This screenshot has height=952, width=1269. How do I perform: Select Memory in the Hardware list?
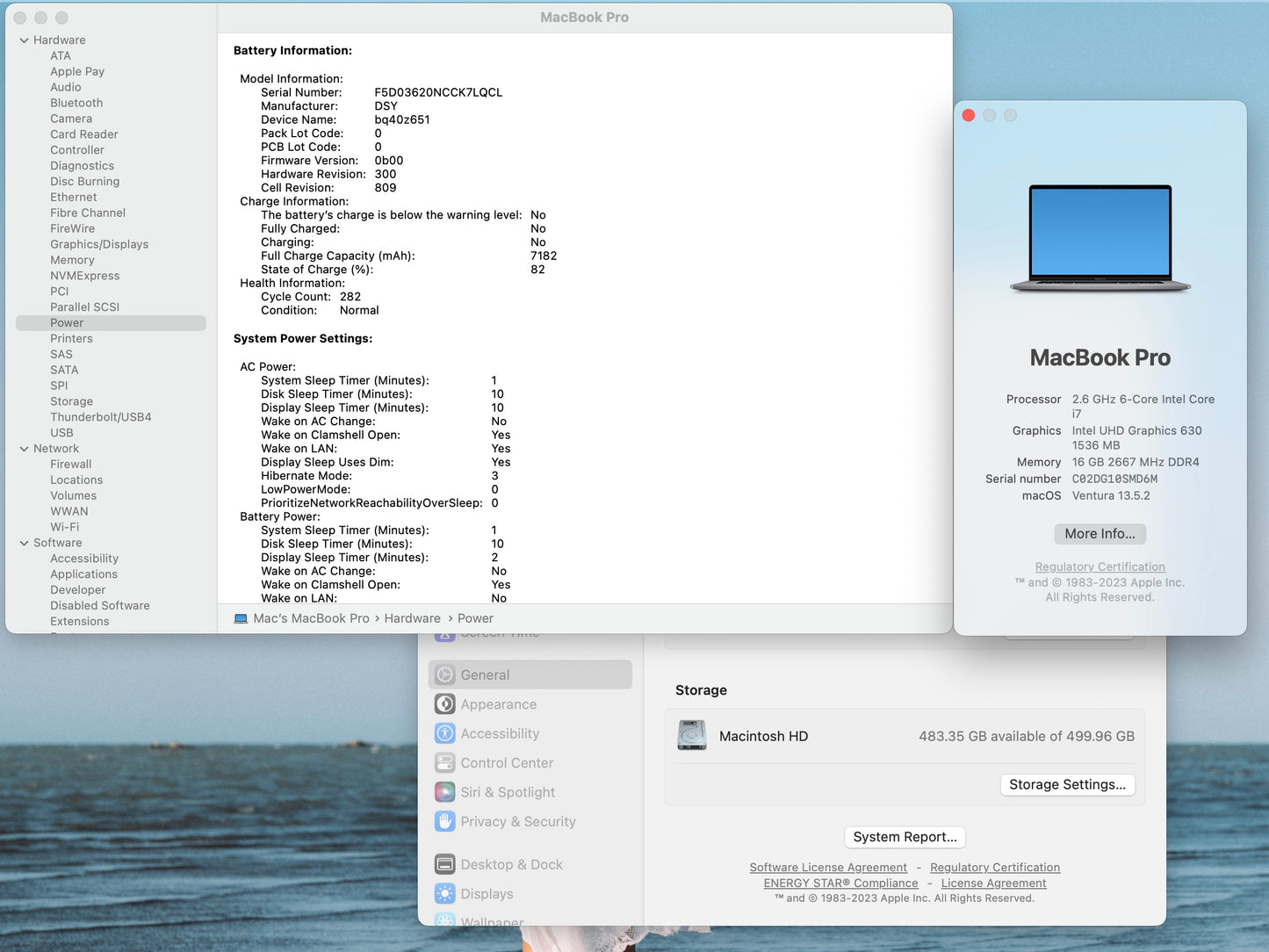point(72,260)
